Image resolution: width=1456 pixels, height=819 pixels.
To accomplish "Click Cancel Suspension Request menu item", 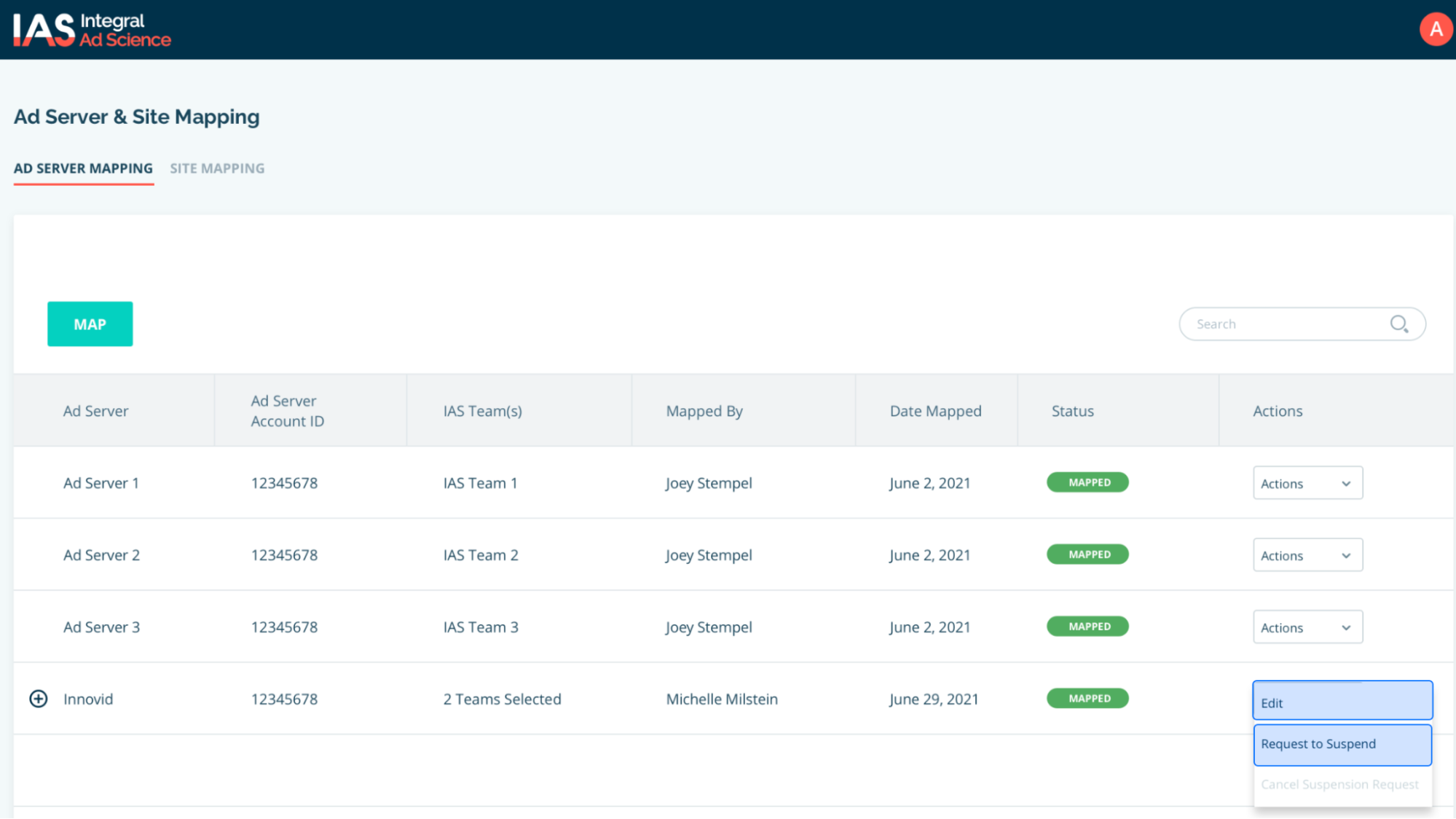I will pyautogui.click(x=1339, y=785).
